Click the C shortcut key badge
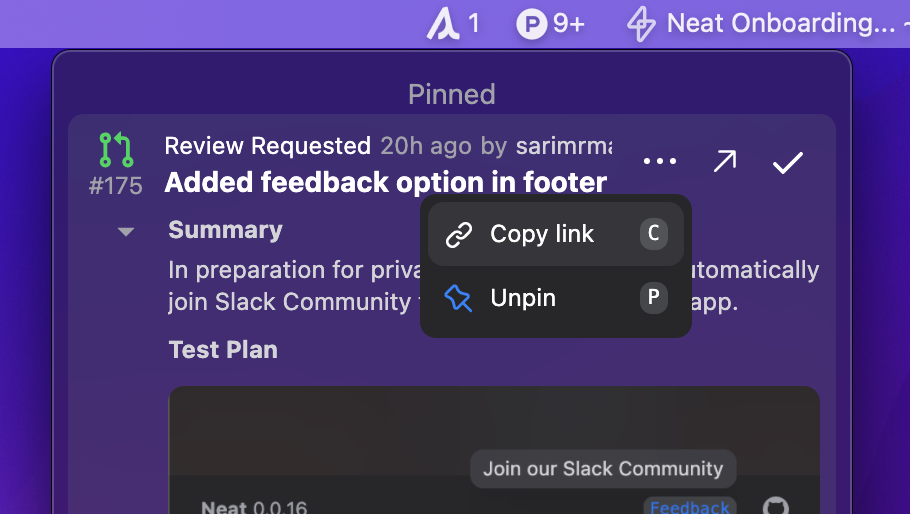Image resolution: width=910 pixels, height=514 pixels. (x=653, y=234)
